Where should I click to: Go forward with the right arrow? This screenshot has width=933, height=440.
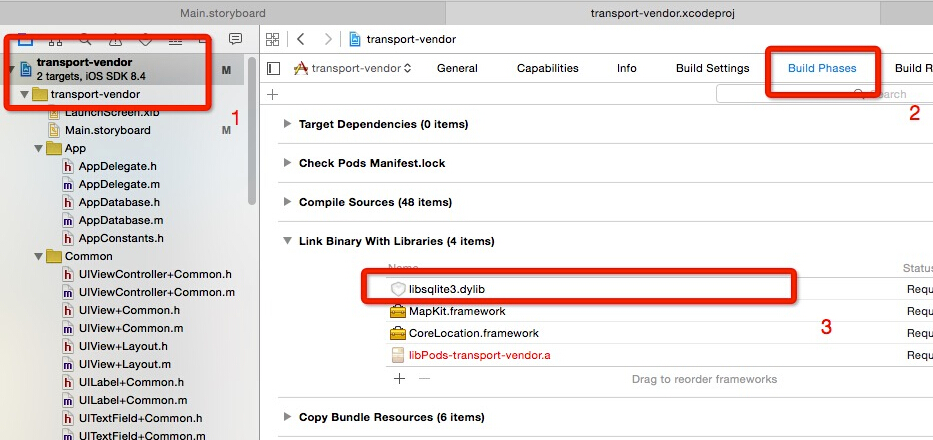coord(328,39)
